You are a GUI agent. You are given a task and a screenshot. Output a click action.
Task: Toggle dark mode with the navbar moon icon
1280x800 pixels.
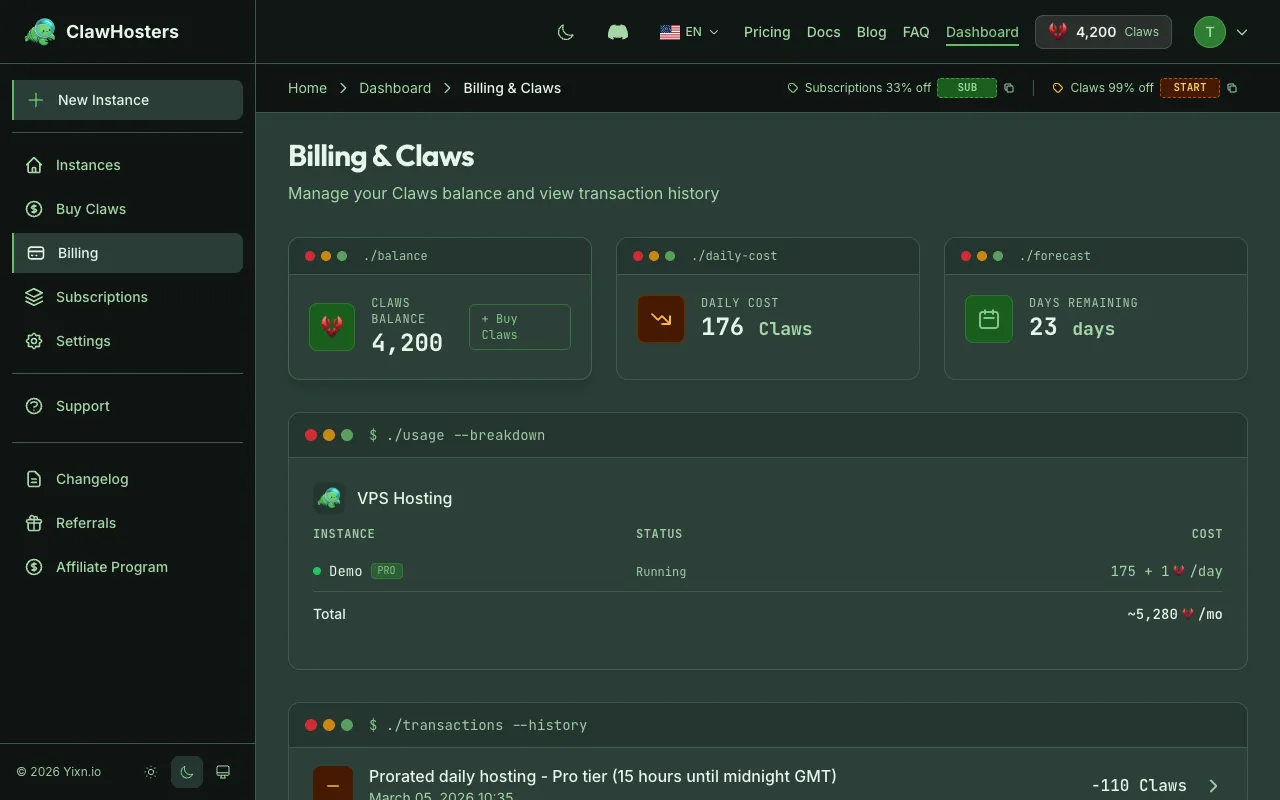pos(565,31)
